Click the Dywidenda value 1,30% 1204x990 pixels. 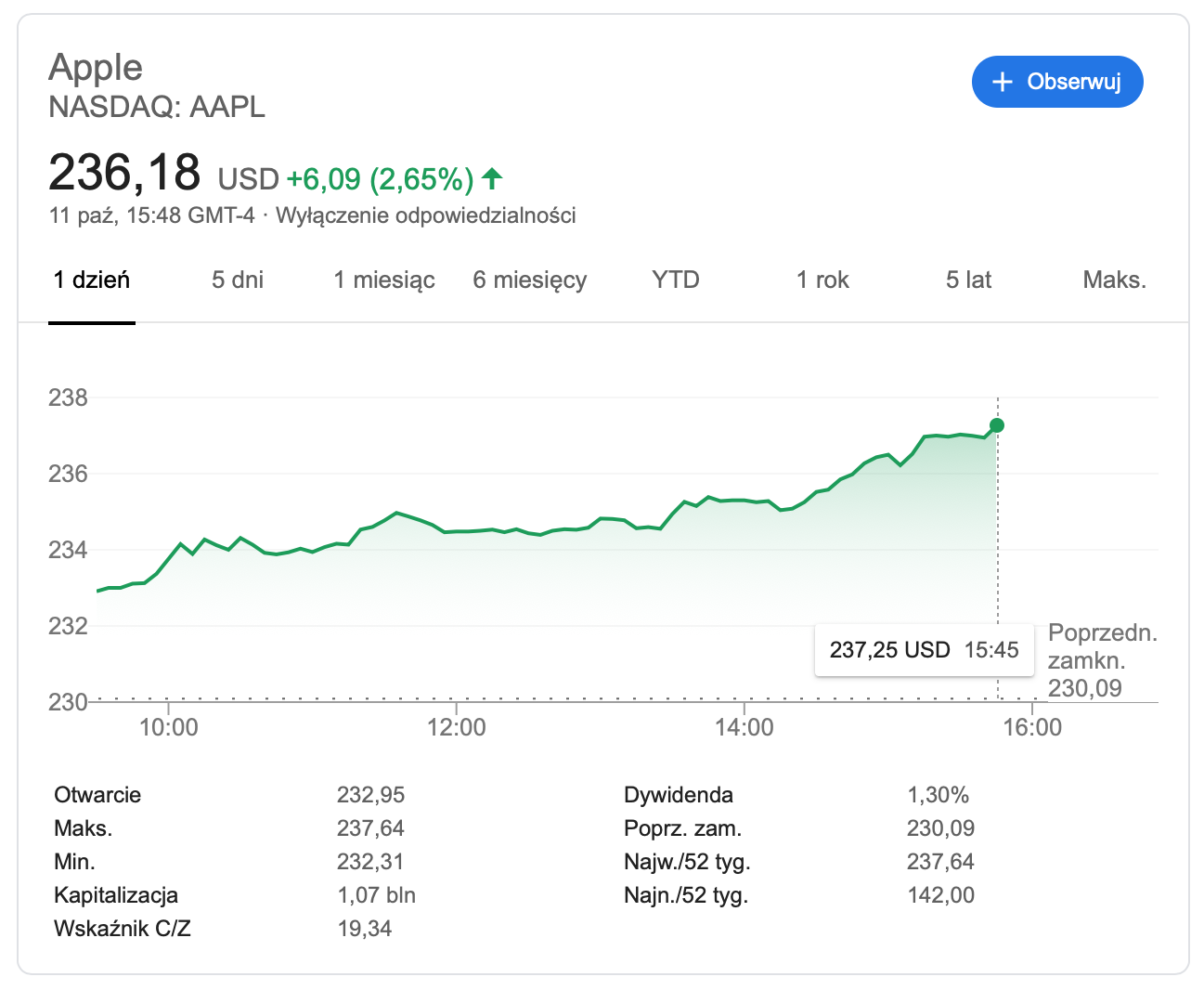point(938,795)
